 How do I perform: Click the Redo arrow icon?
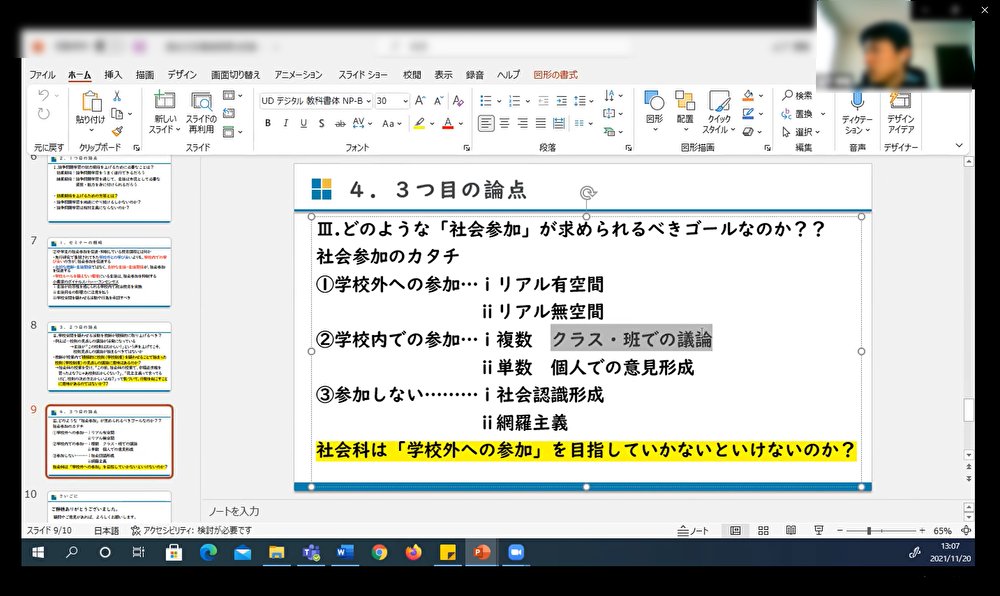point(43,114)
